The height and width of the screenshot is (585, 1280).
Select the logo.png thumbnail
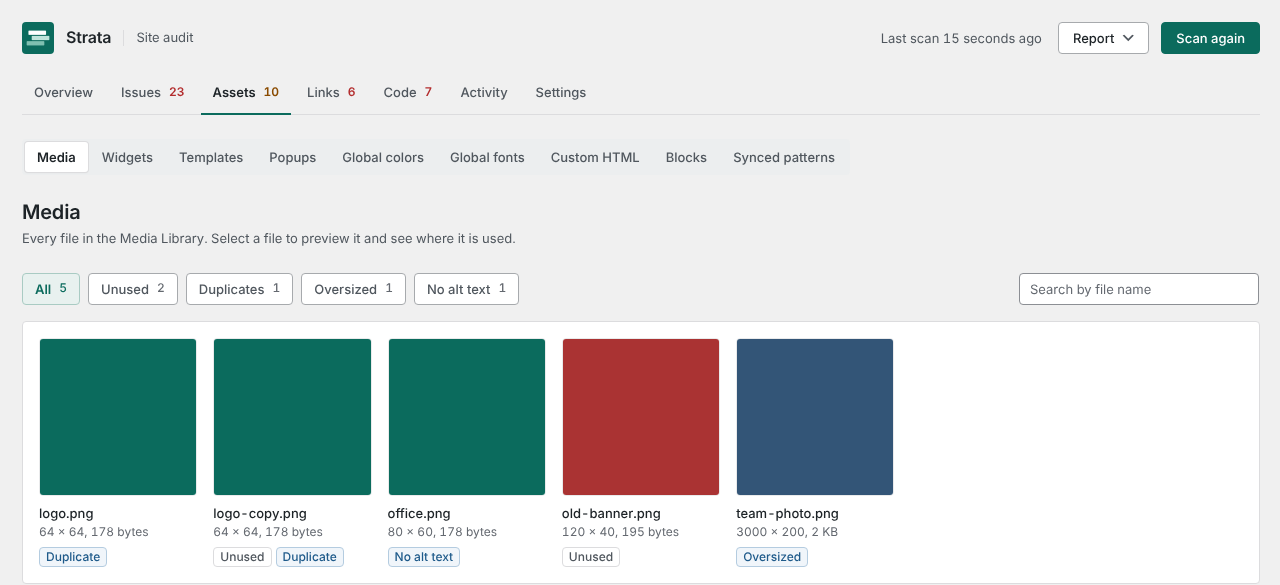[118, 417]
